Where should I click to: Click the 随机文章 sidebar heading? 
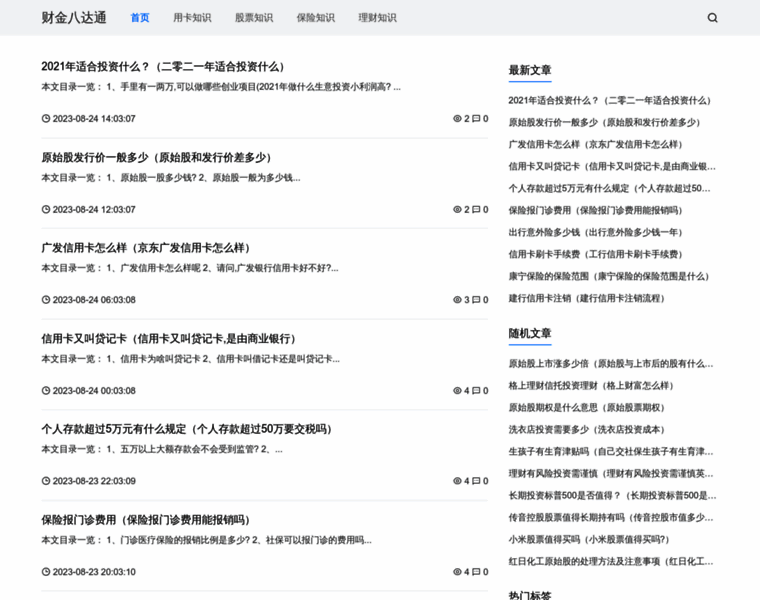point(530,333)
